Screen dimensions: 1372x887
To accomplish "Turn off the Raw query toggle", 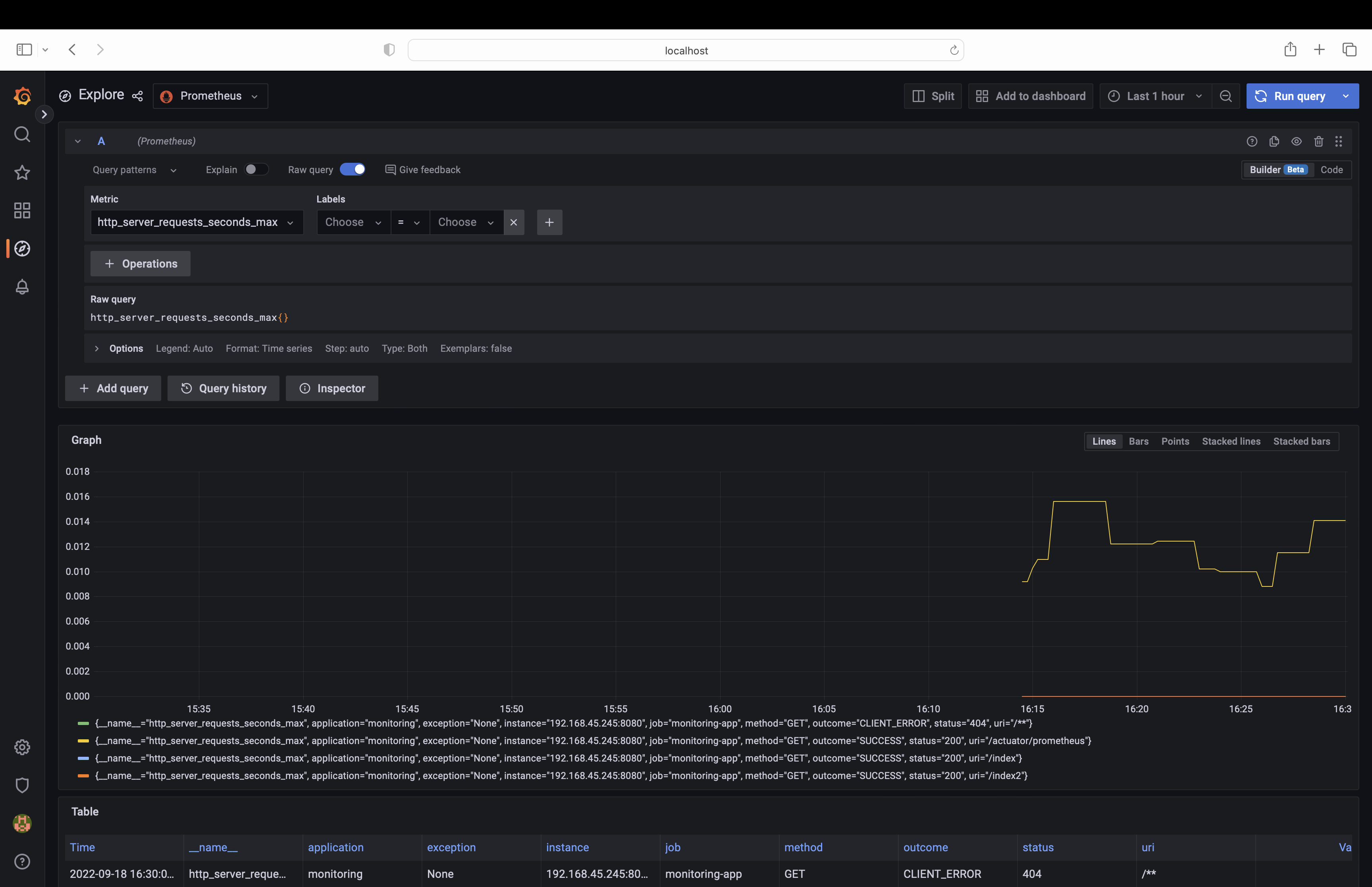I will click(x=353, y=169).
